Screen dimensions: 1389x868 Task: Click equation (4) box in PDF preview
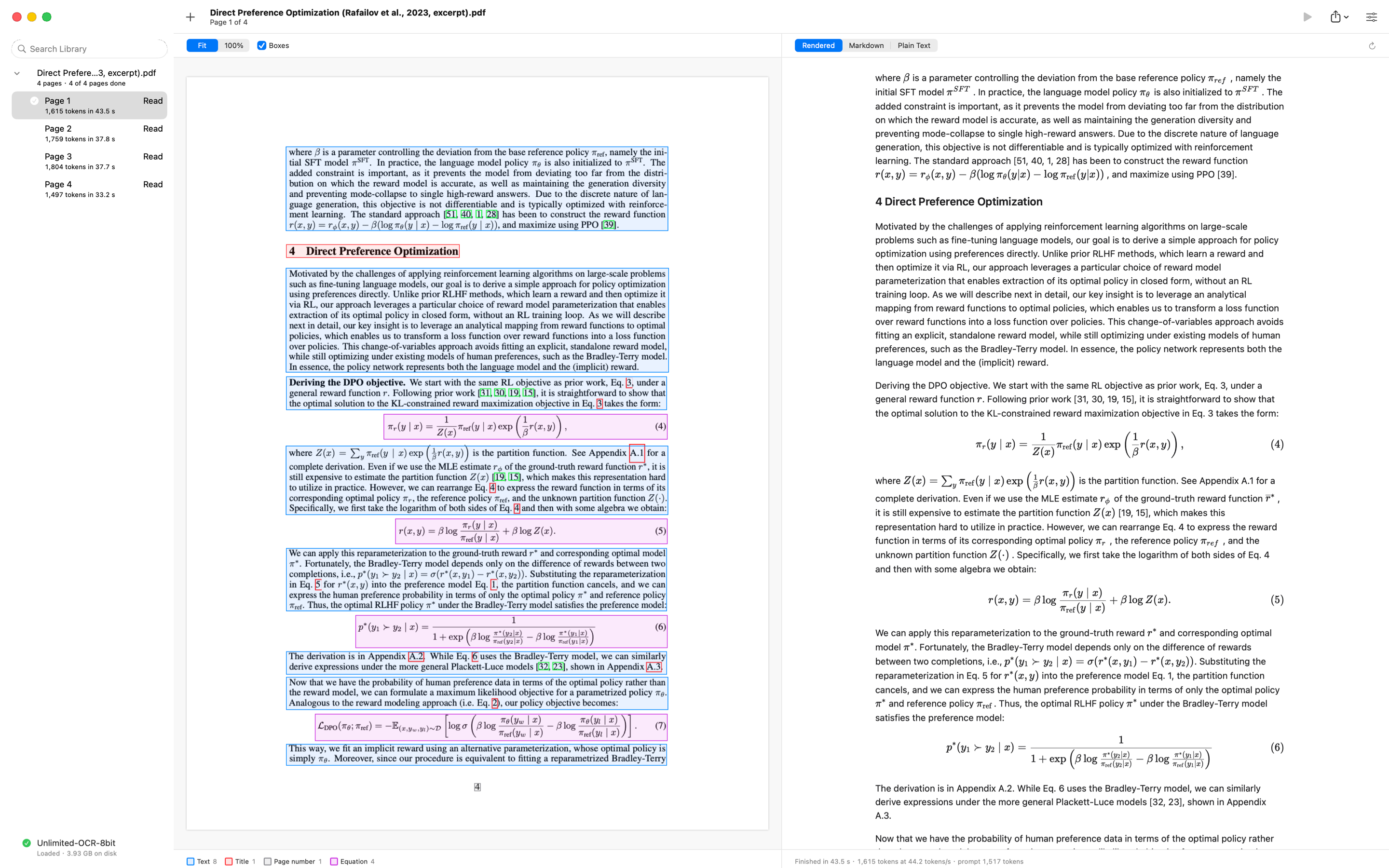click(525, 427)
